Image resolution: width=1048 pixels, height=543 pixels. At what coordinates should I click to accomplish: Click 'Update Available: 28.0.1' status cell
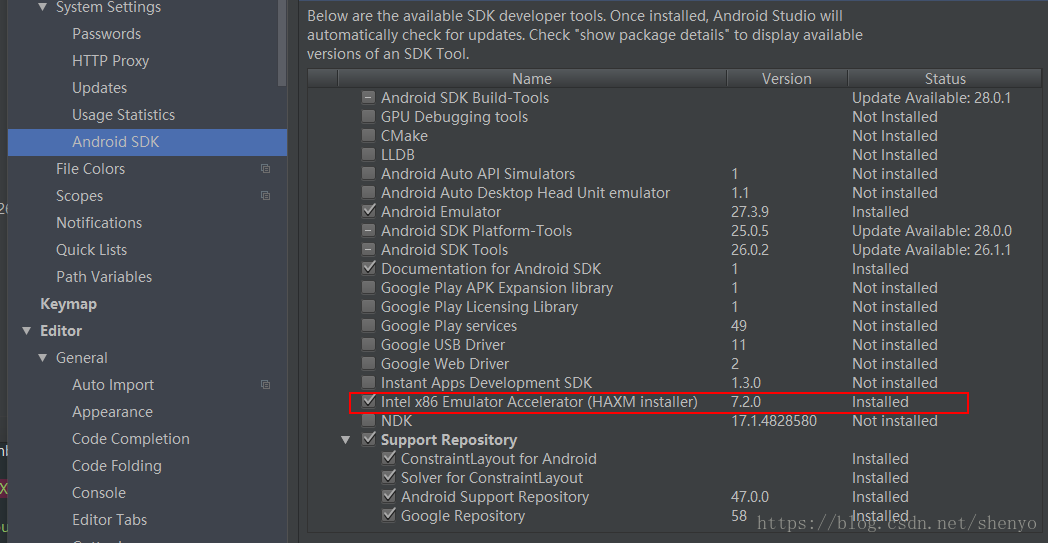(932, 98)
